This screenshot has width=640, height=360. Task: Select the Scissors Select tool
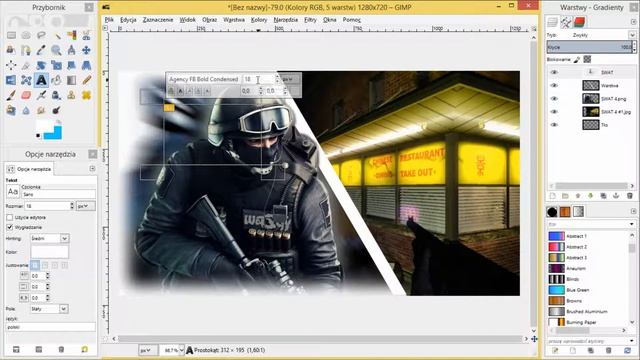click(86, 36)
